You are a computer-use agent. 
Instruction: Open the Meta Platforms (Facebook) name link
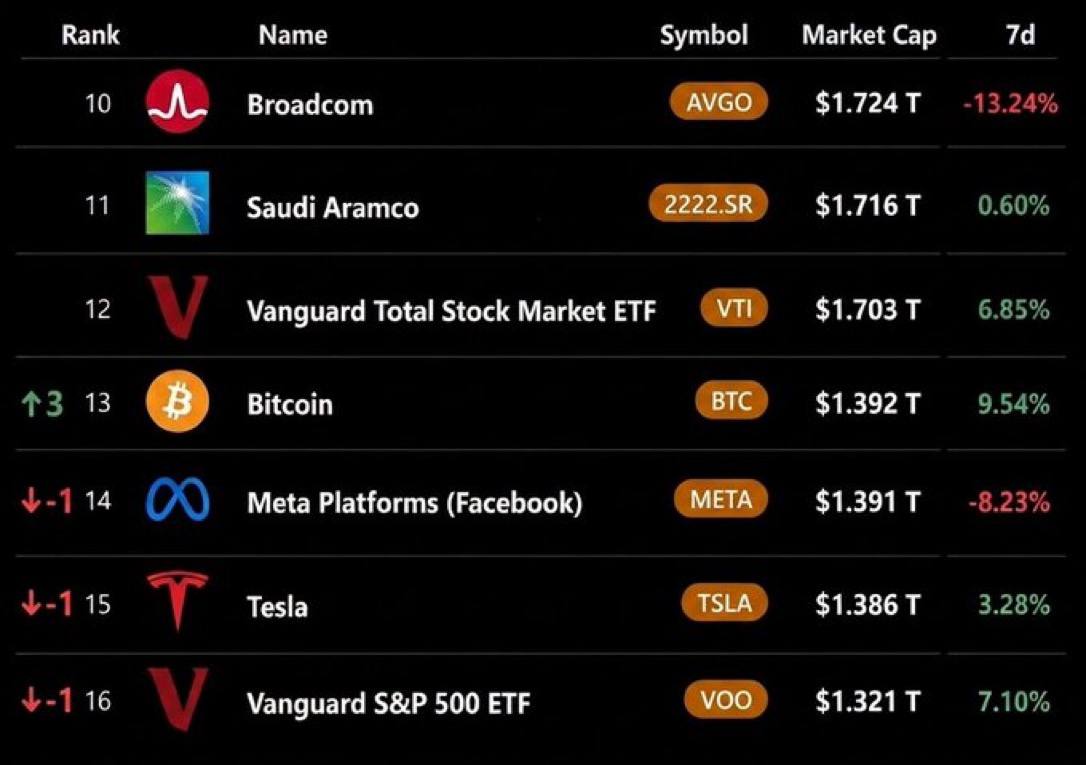tap(415, 502)
